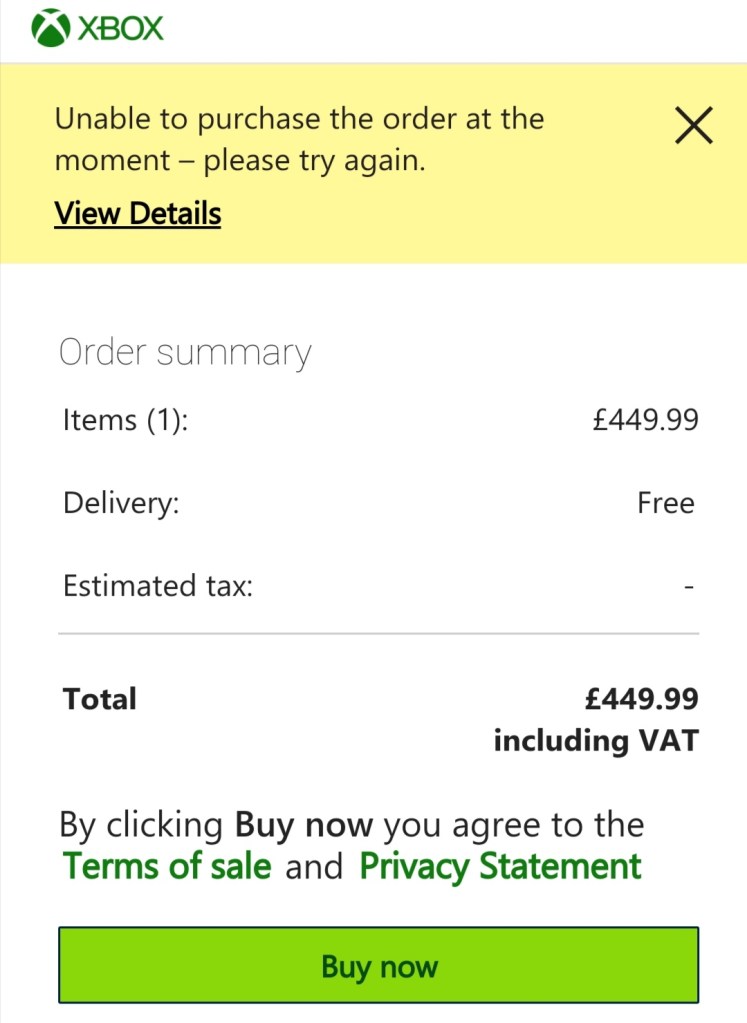
Task: Open the View Details link
Action: point(137,213)
